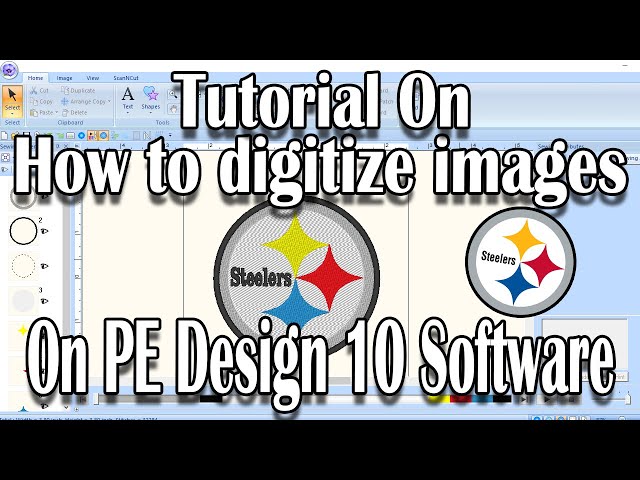Open the Select tool dropdown arrow
The image size is (640, 480).
tap(12, 113)
